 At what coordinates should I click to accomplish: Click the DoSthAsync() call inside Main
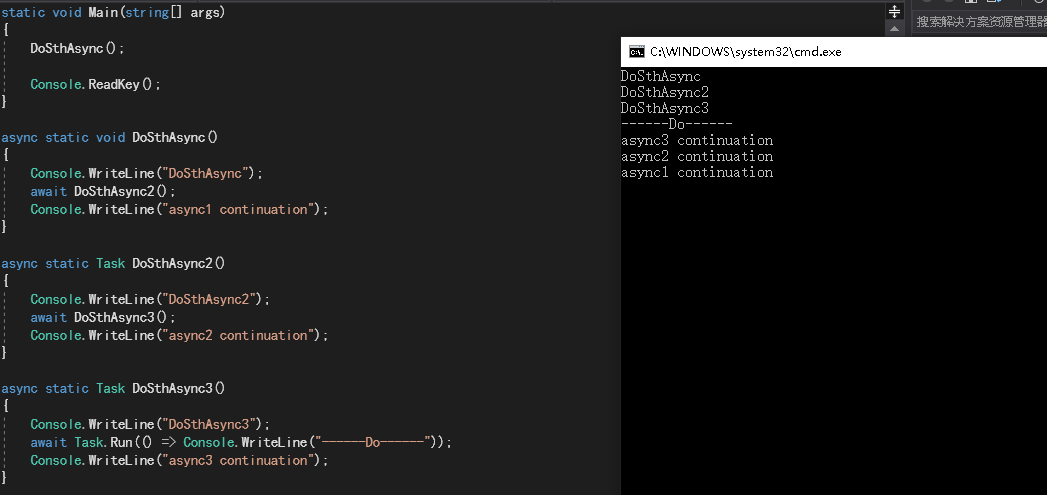tap(77, 48)
